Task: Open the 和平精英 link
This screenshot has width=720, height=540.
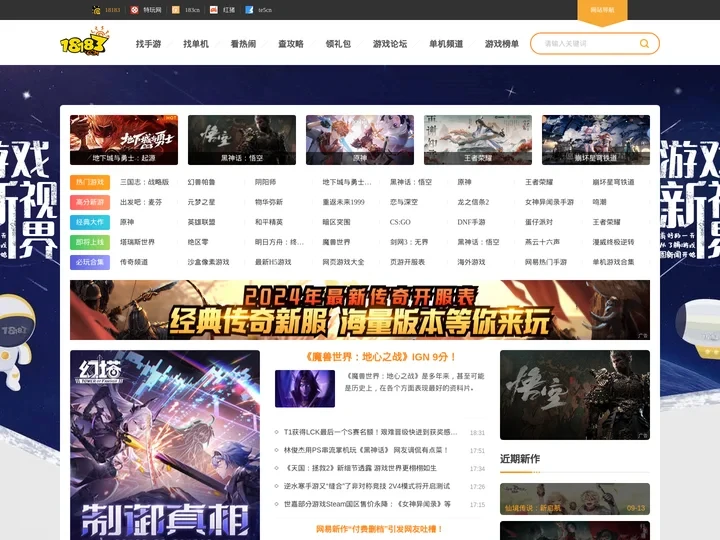Action: tap(269, 222)
